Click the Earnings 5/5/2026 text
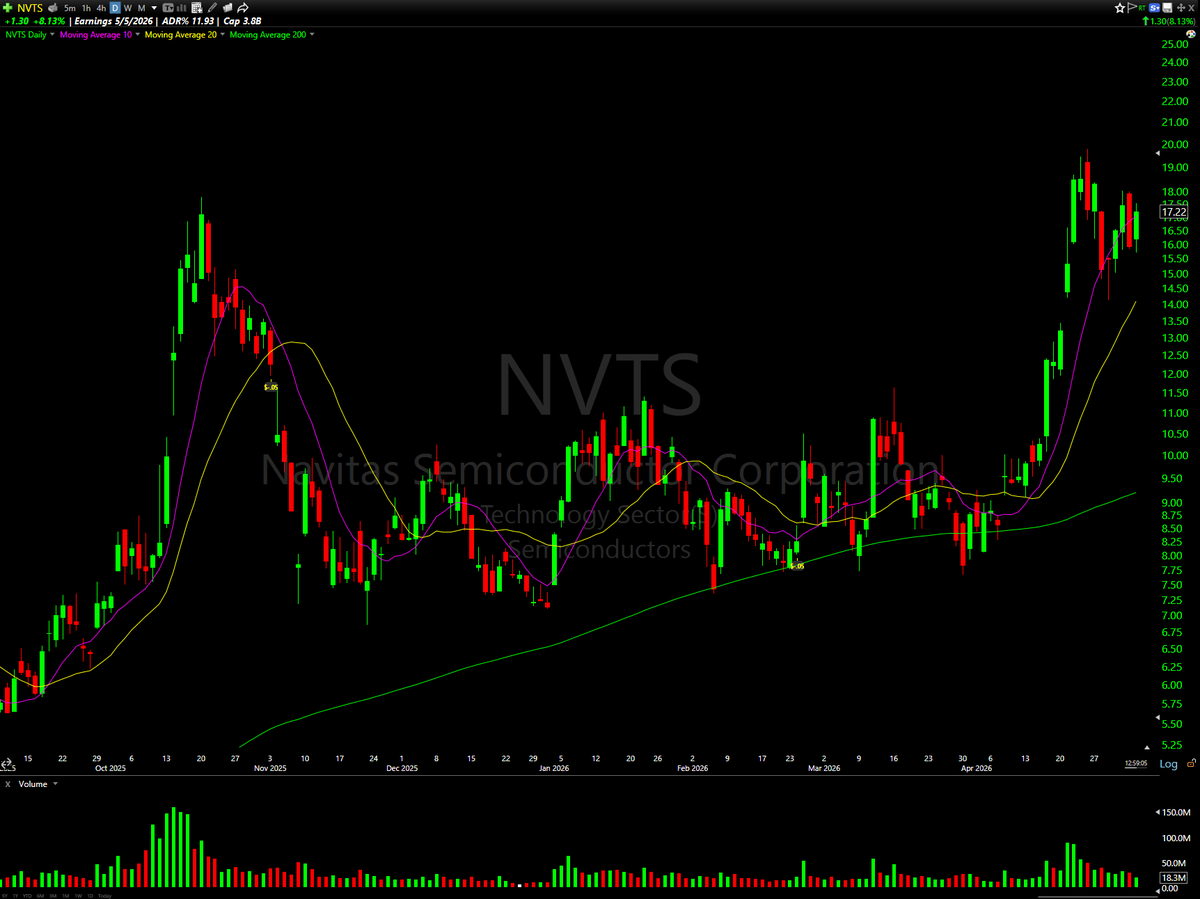1200x899 pixels. point(113,21)
